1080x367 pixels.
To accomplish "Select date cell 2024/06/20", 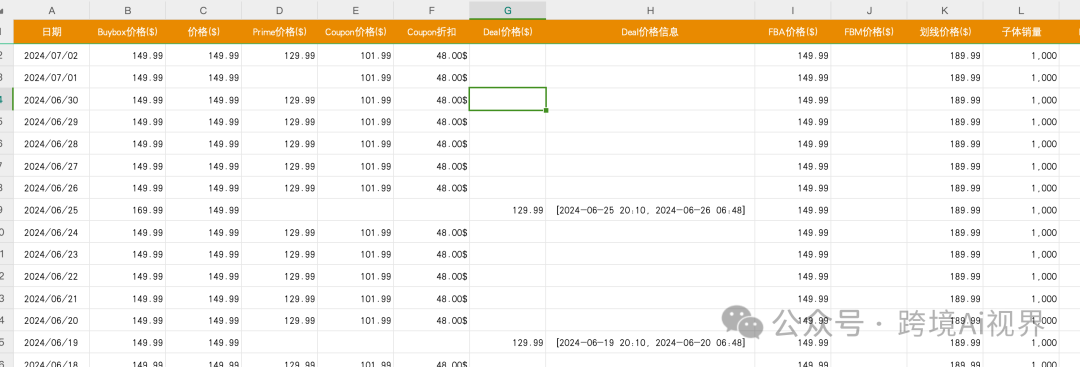I will pos(51,320).
